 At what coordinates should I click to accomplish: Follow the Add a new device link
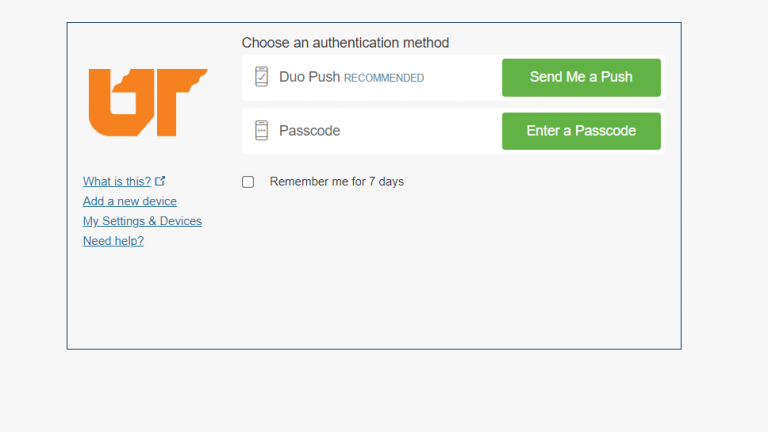[130, 201]
